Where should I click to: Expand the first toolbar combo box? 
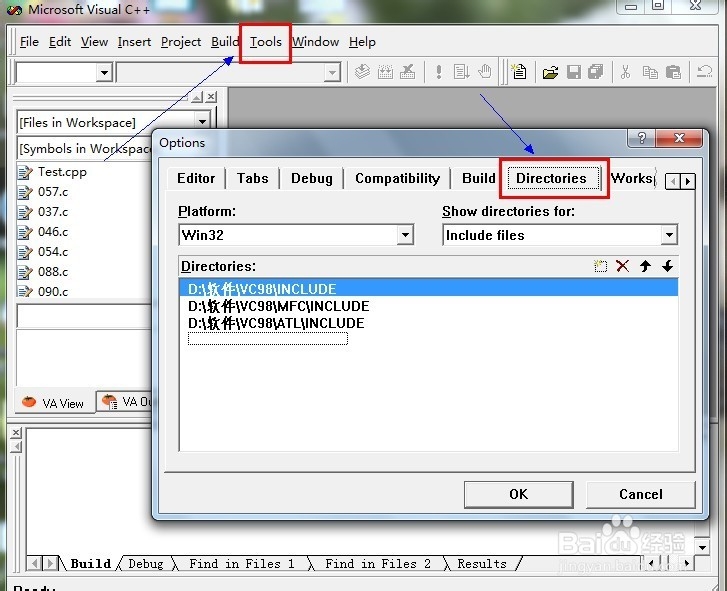point(104,73)
